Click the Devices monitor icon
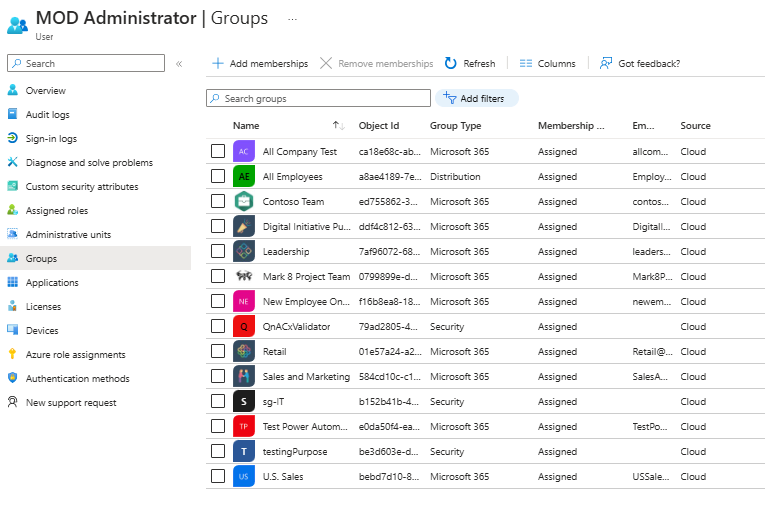This screenshot has width=765, height=523. click(13, 330)
